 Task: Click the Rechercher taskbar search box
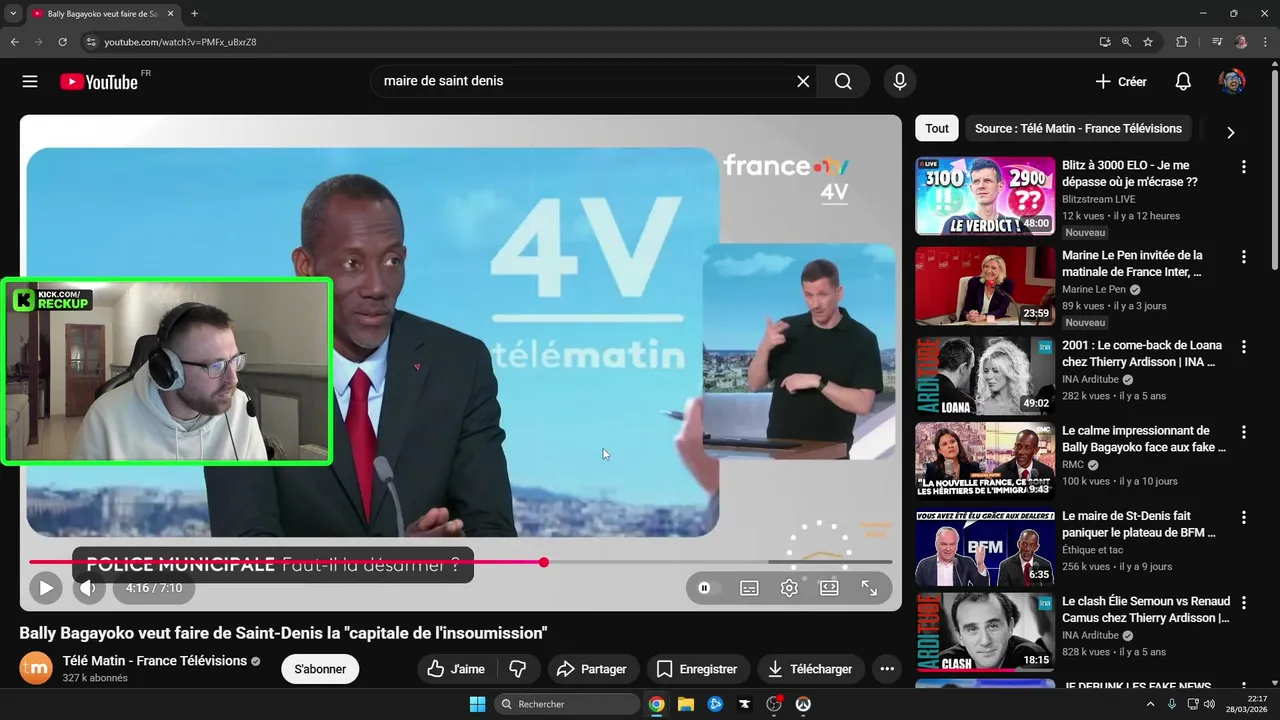coord(567,704)
